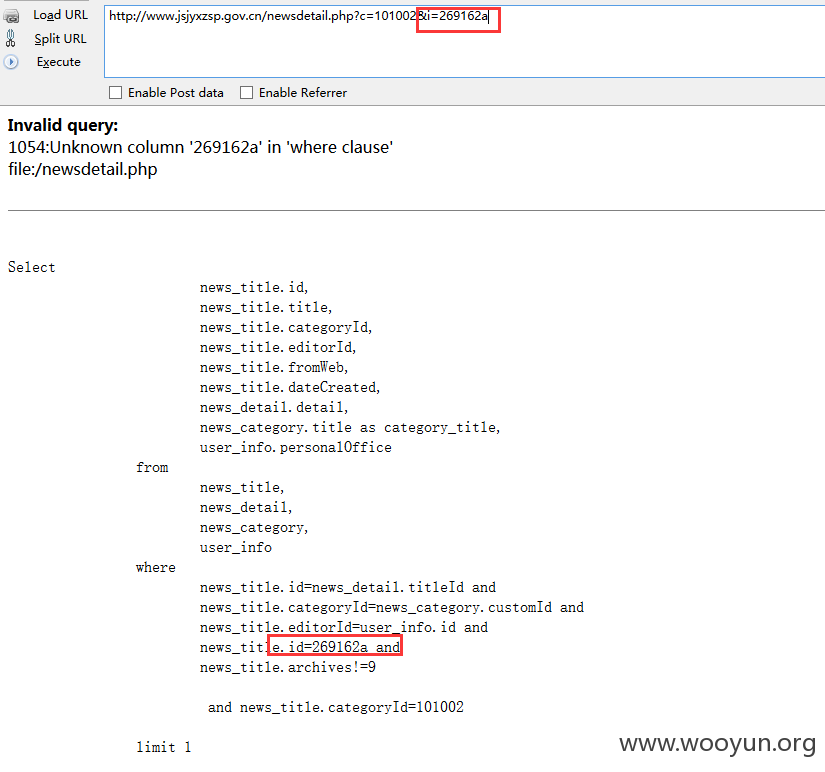The image size is (825, 772).
Task: Click 'news_title.categoryId=news_category.customId and' line
Action: tap(391, 607)
